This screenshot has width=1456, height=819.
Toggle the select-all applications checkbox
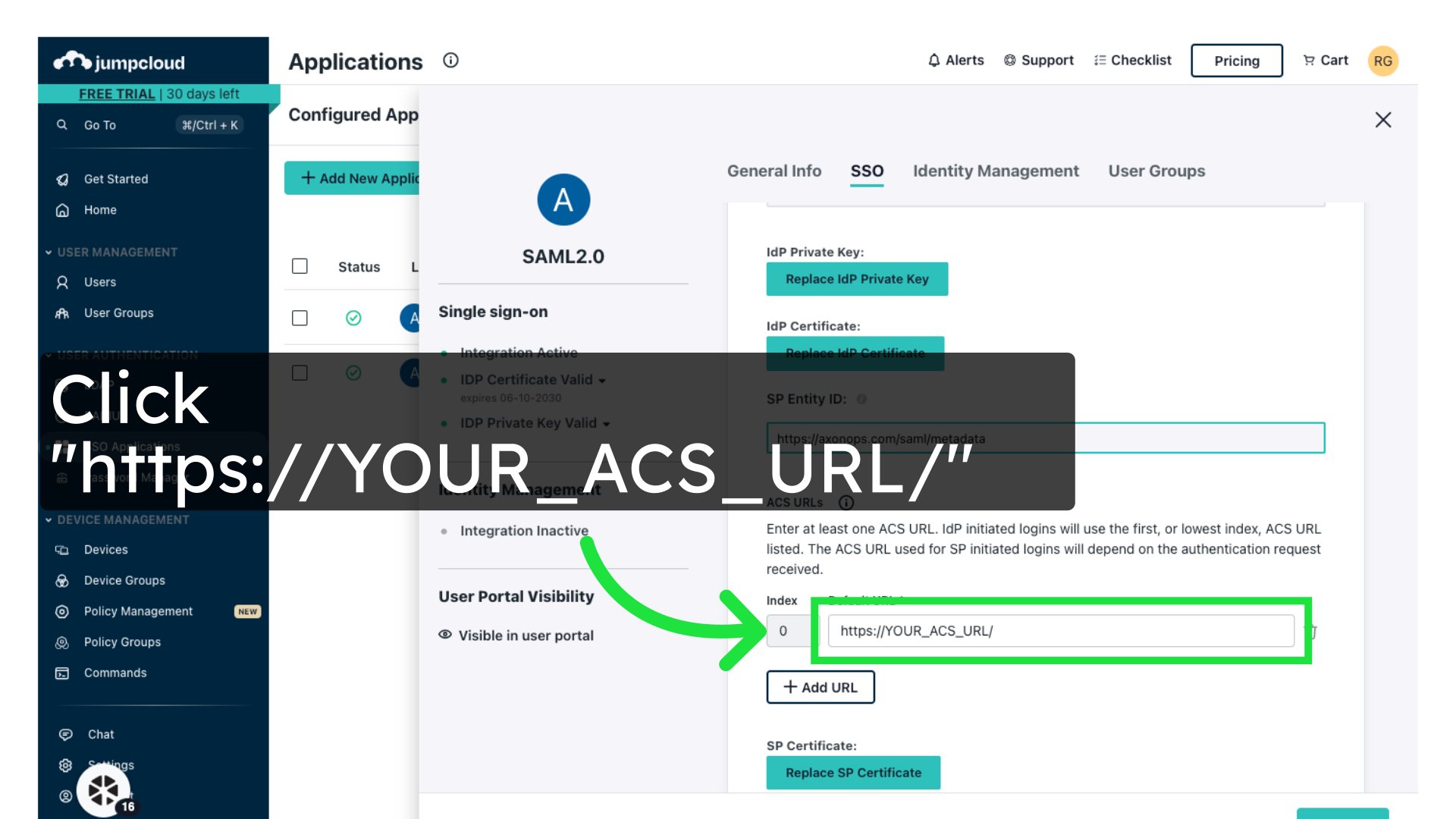pos(300,266)
